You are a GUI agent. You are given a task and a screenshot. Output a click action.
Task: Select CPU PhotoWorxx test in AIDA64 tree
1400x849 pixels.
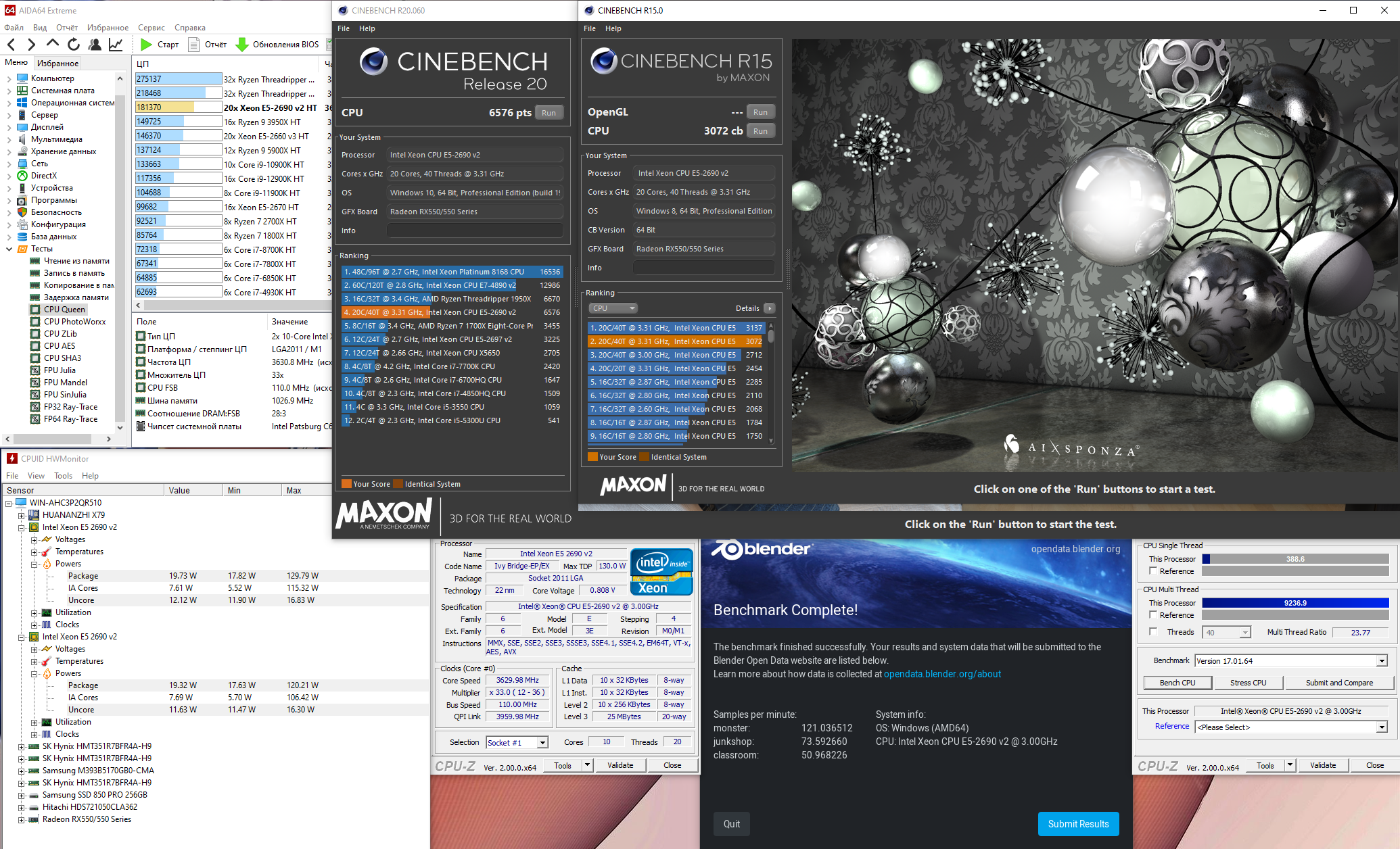point(74,322)
